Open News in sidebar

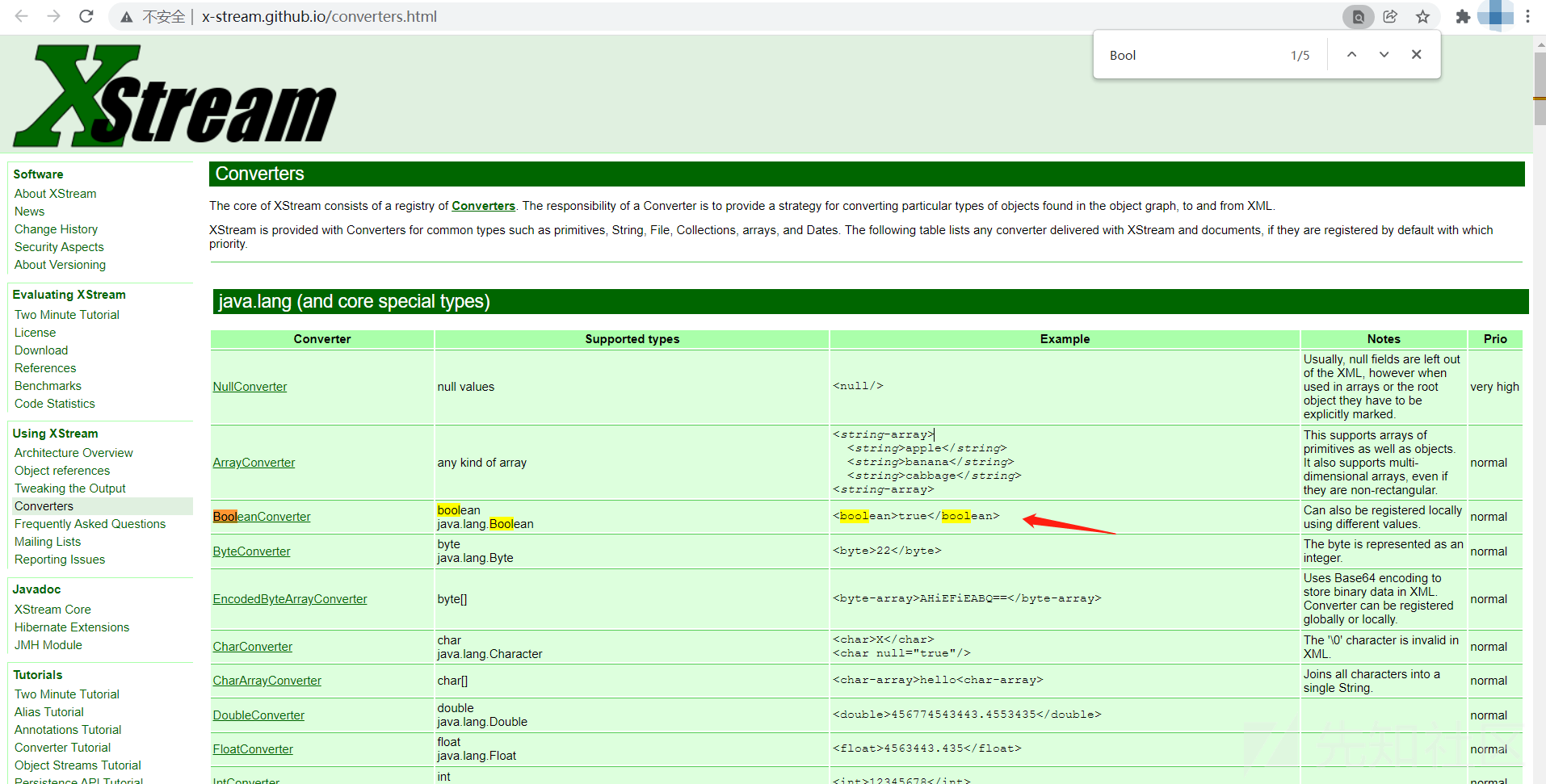pos(29,212)
